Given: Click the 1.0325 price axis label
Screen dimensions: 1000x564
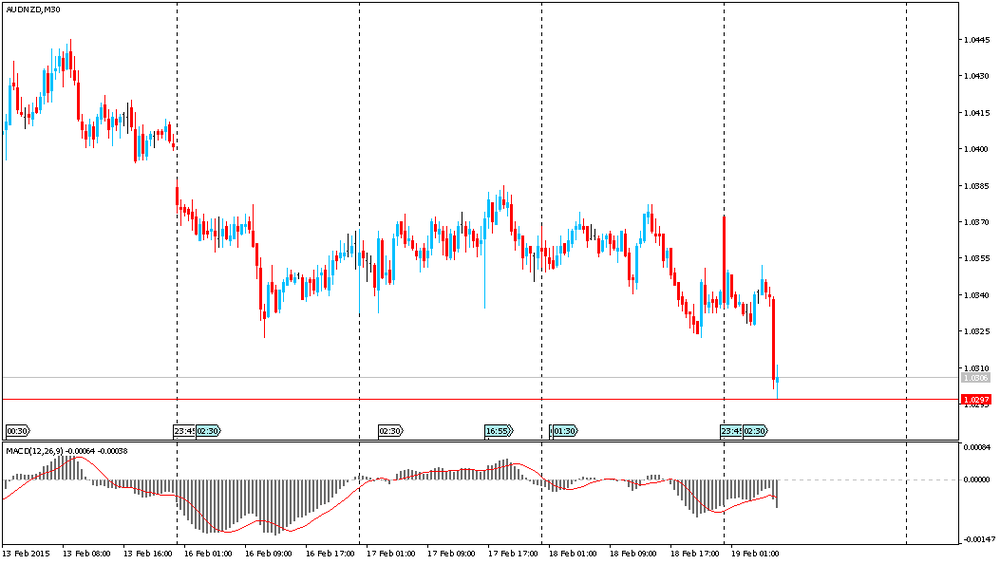Looking at the screenshot, I should pos(976,331).
